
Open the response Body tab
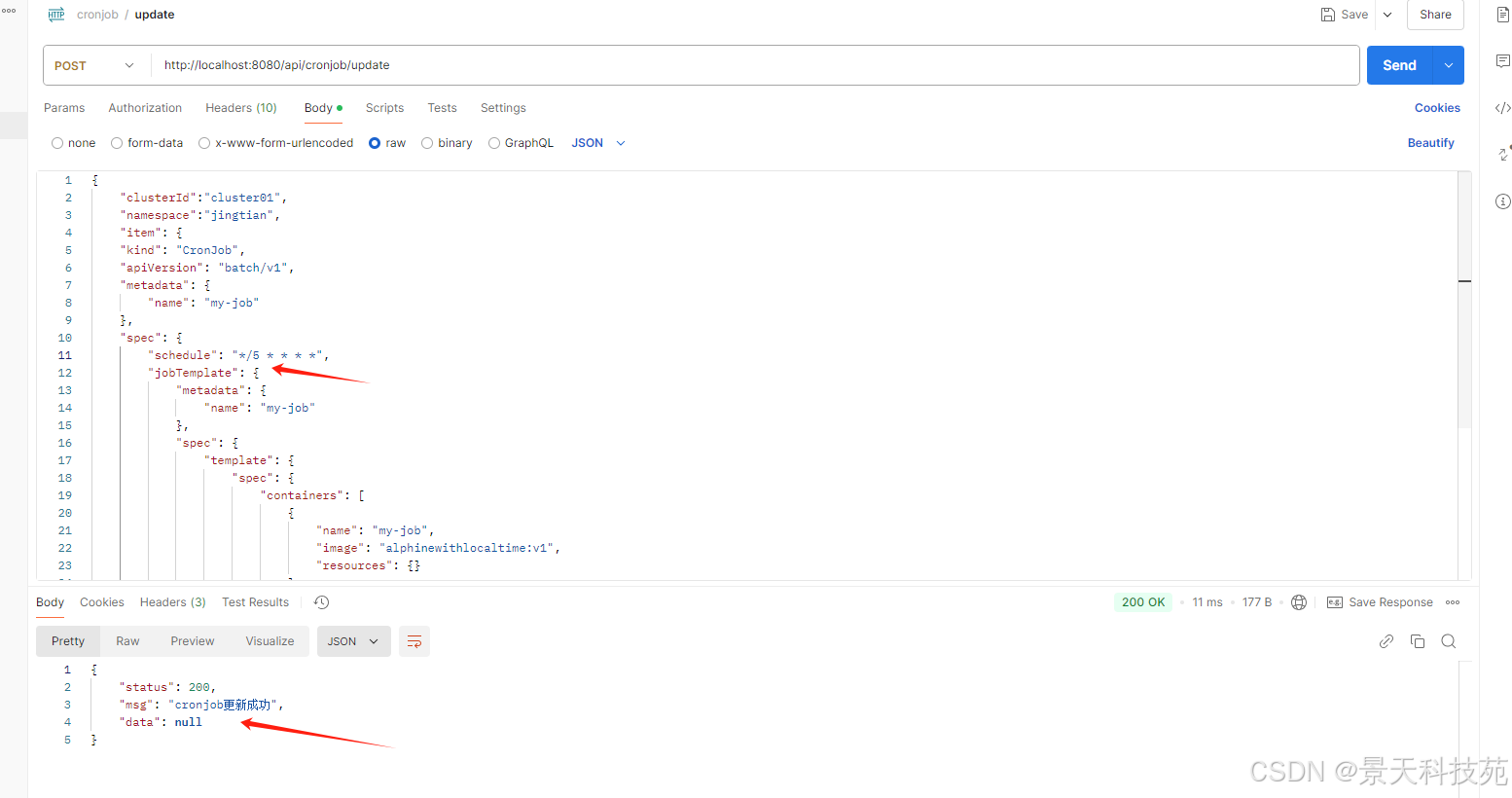[x=50, y=602]
